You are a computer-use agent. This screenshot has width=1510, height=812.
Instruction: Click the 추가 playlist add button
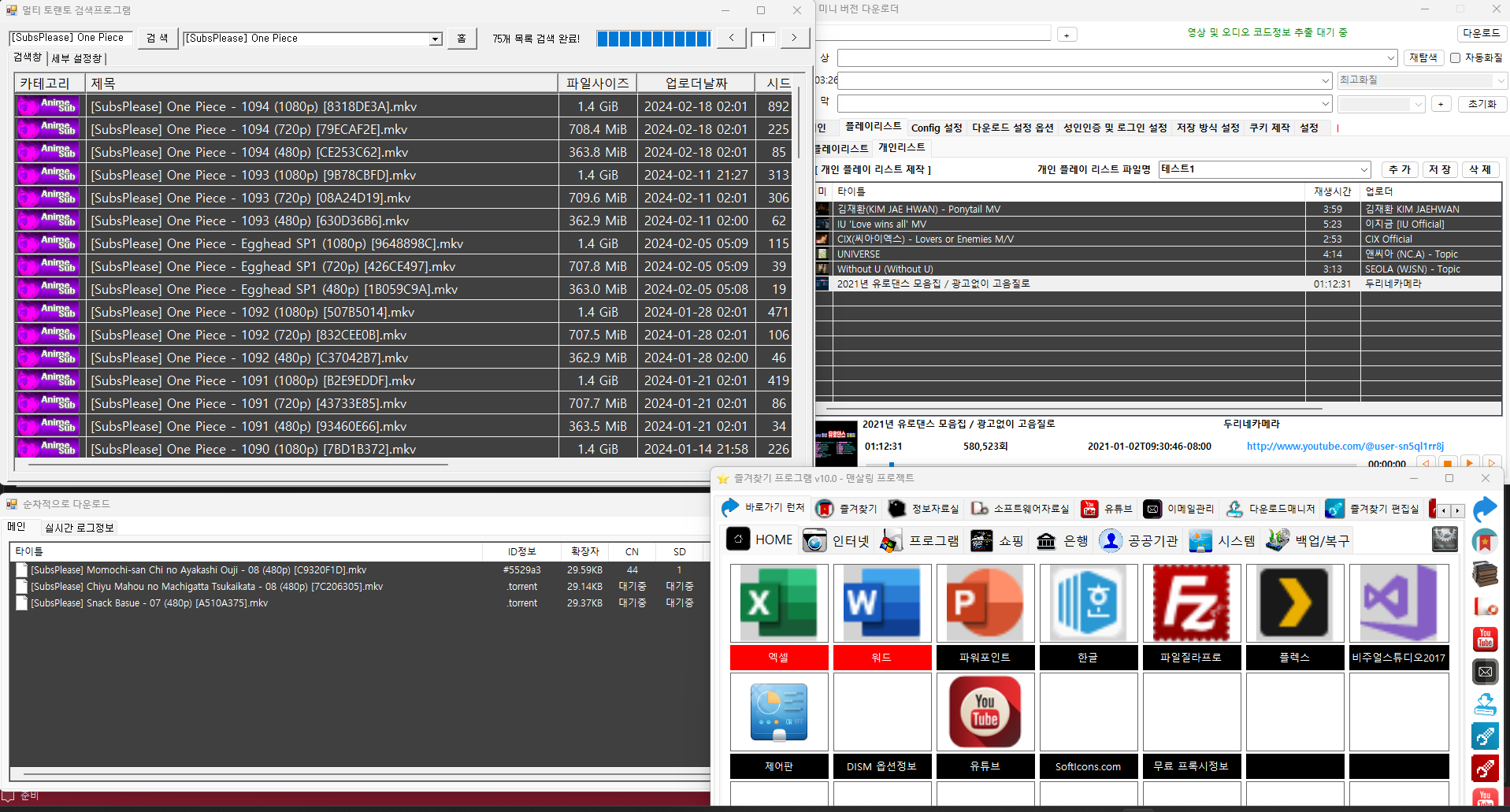[x=1400, y=169]
